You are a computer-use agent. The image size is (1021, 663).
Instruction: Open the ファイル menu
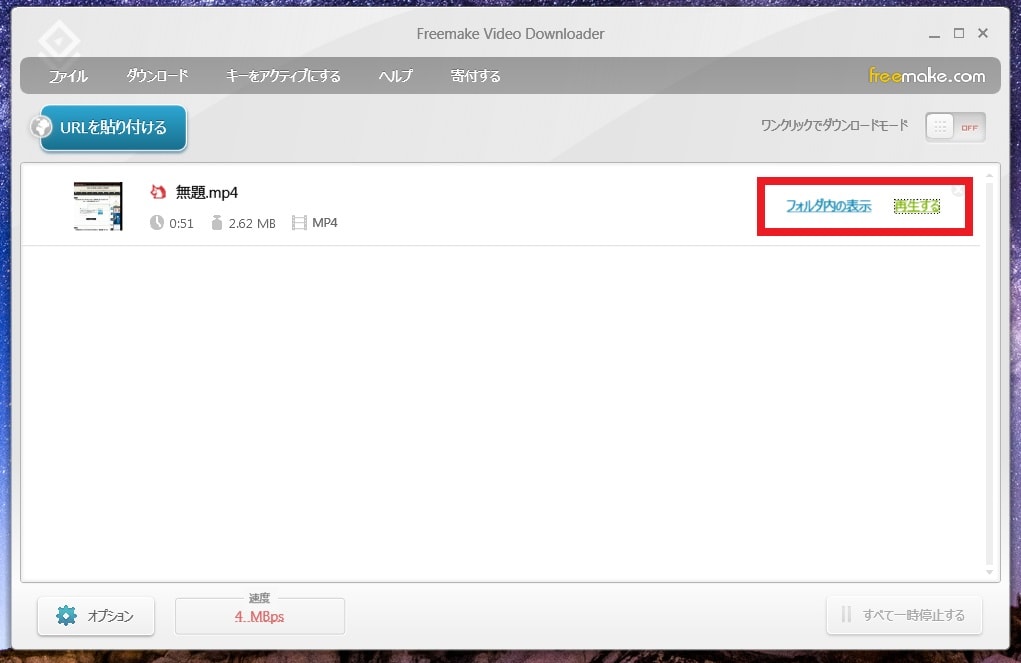click(x=68, y=76)
